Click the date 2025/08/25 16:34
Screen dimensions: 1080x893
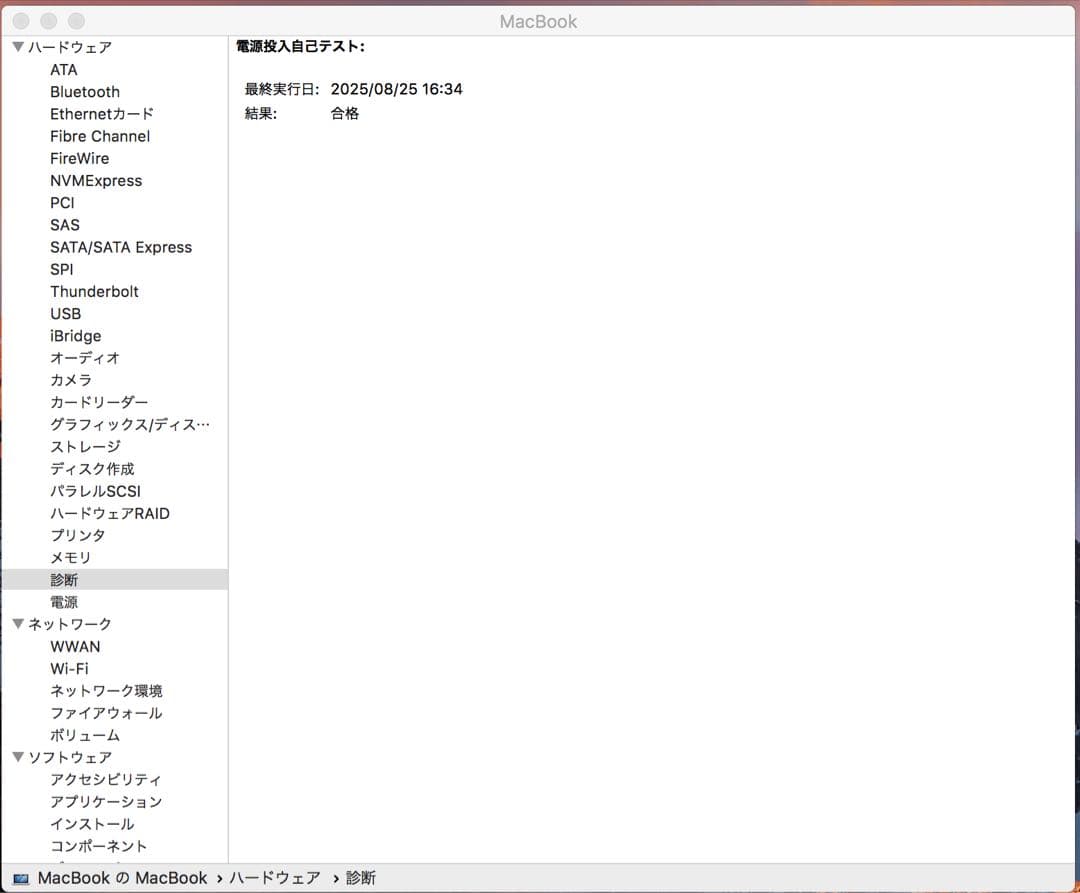point(396,89)
